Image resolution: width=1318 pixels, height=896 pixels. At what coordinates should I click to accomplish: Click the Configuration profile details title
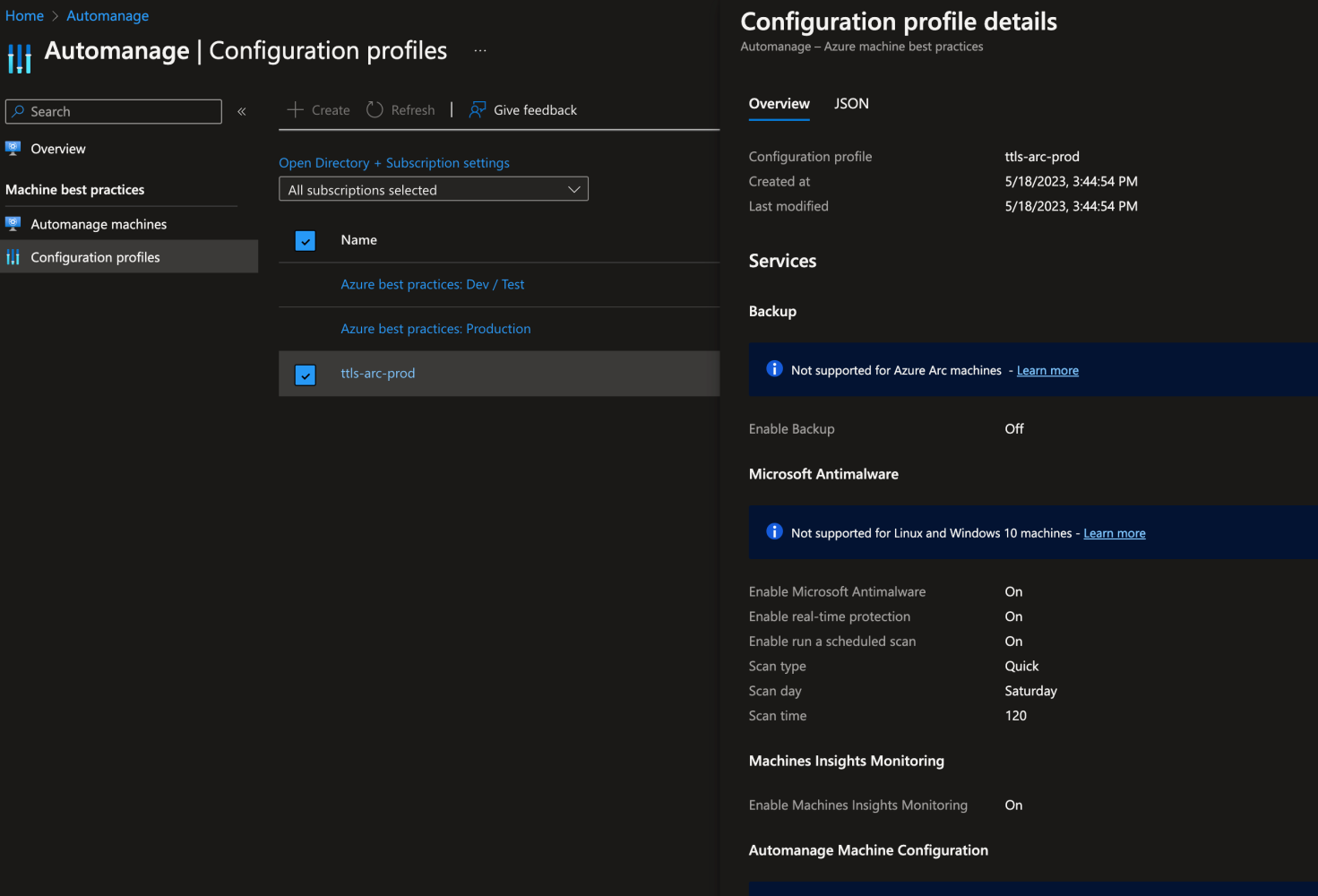(899, 22)
